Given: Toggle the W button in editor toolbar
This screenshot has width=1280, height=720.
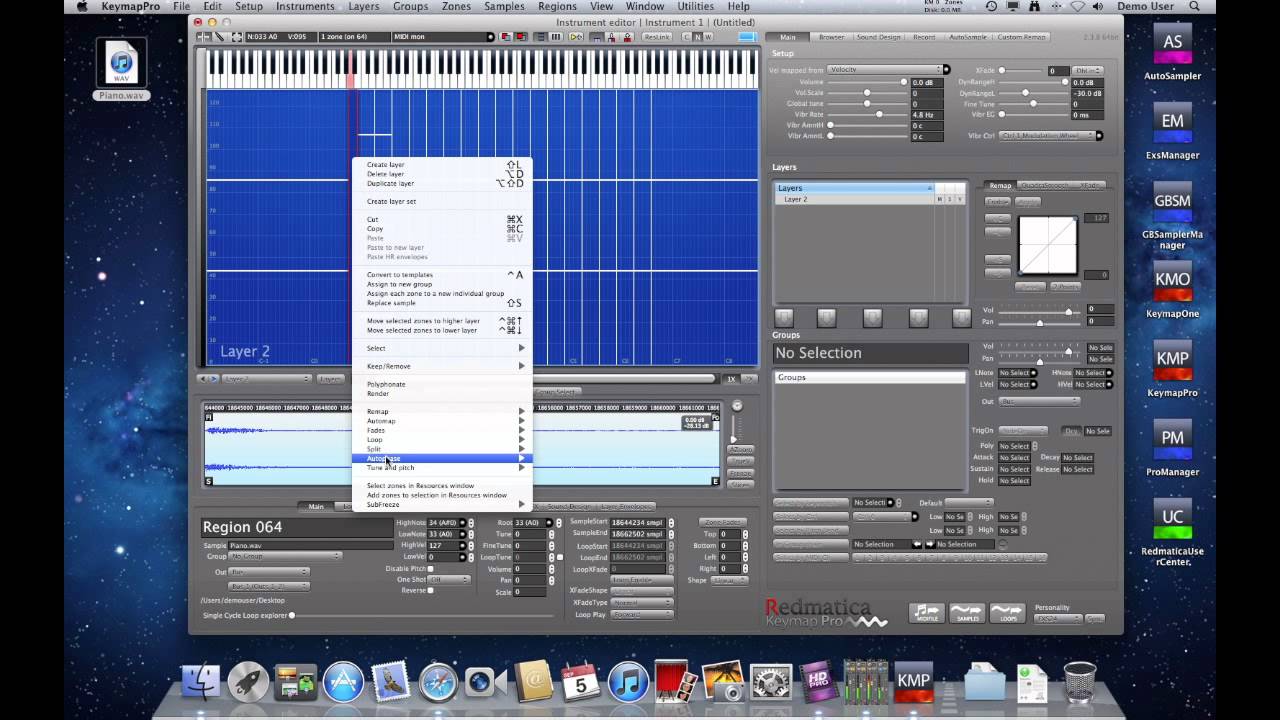Looking at the screenshot, I should tap(708, 37).
